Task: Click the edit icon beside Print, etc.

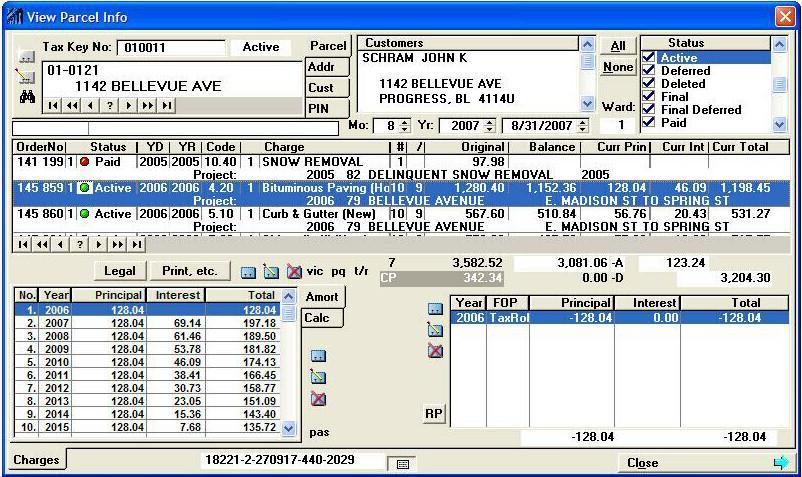Action: coord(271,271)
